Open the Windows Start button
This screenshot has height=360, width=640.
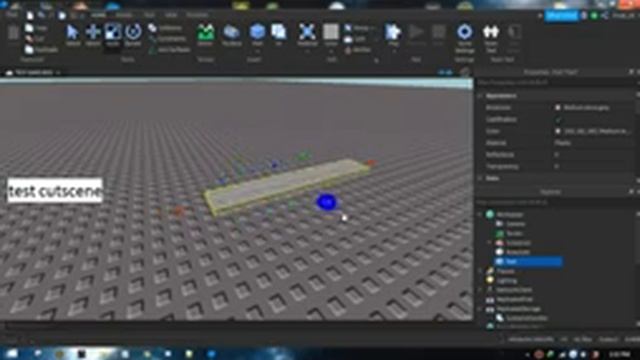pos(11,353)
